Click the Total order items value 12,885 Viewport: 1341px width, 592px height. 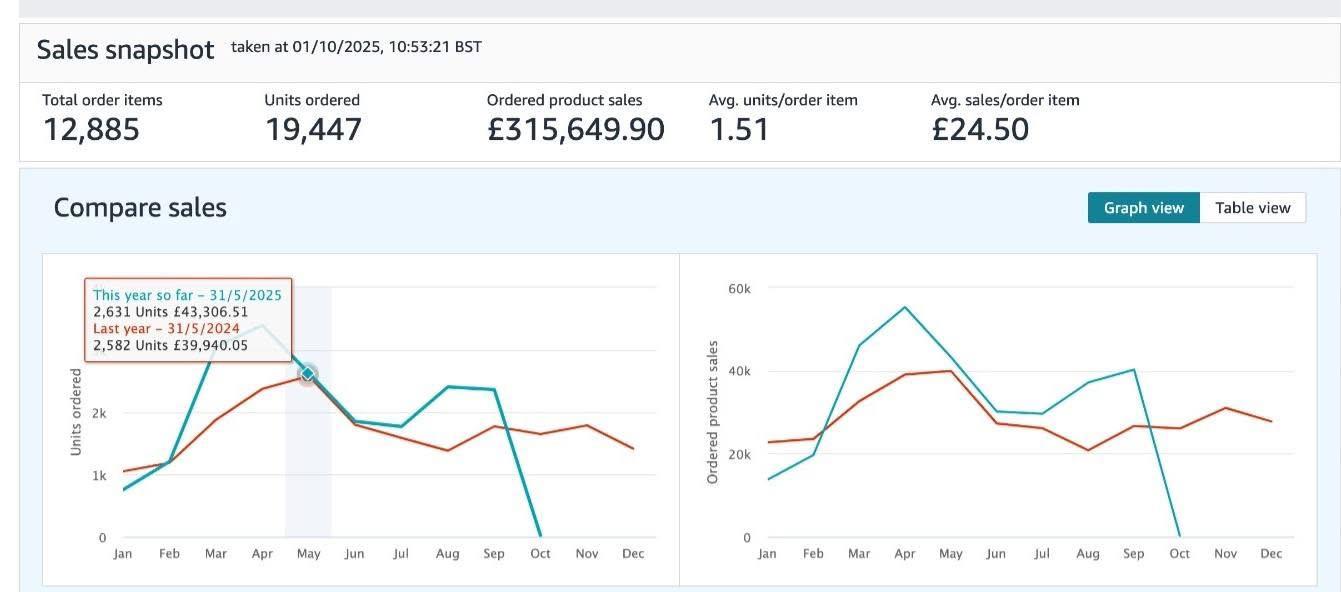pos(91,130)
